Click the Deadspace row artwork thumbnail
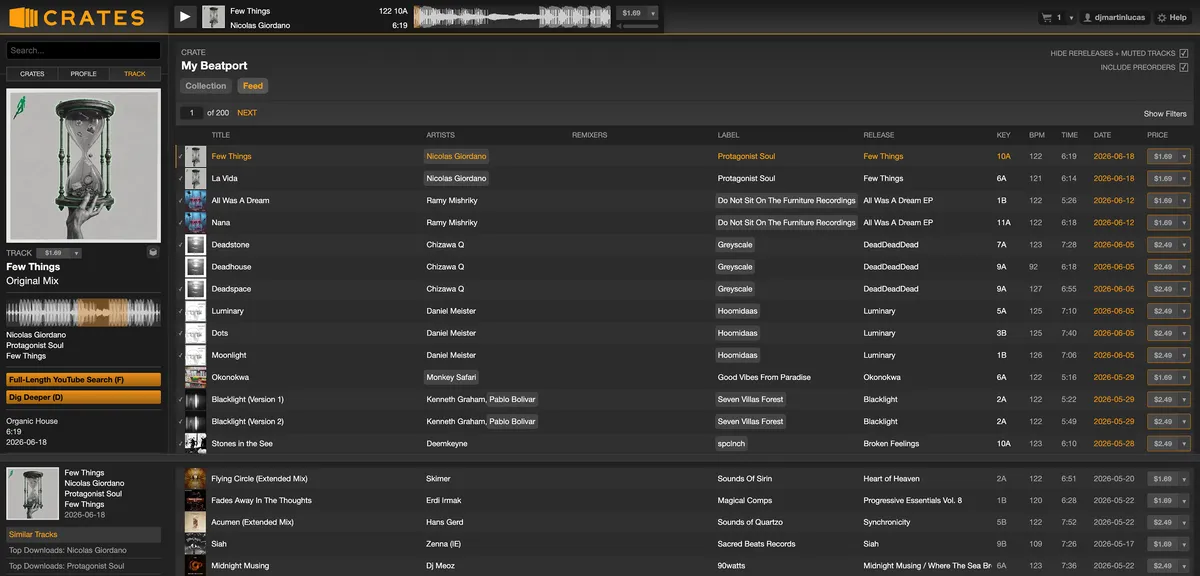Image resolution: width=1200 pixels, height=576 pixels. point(195,289)
